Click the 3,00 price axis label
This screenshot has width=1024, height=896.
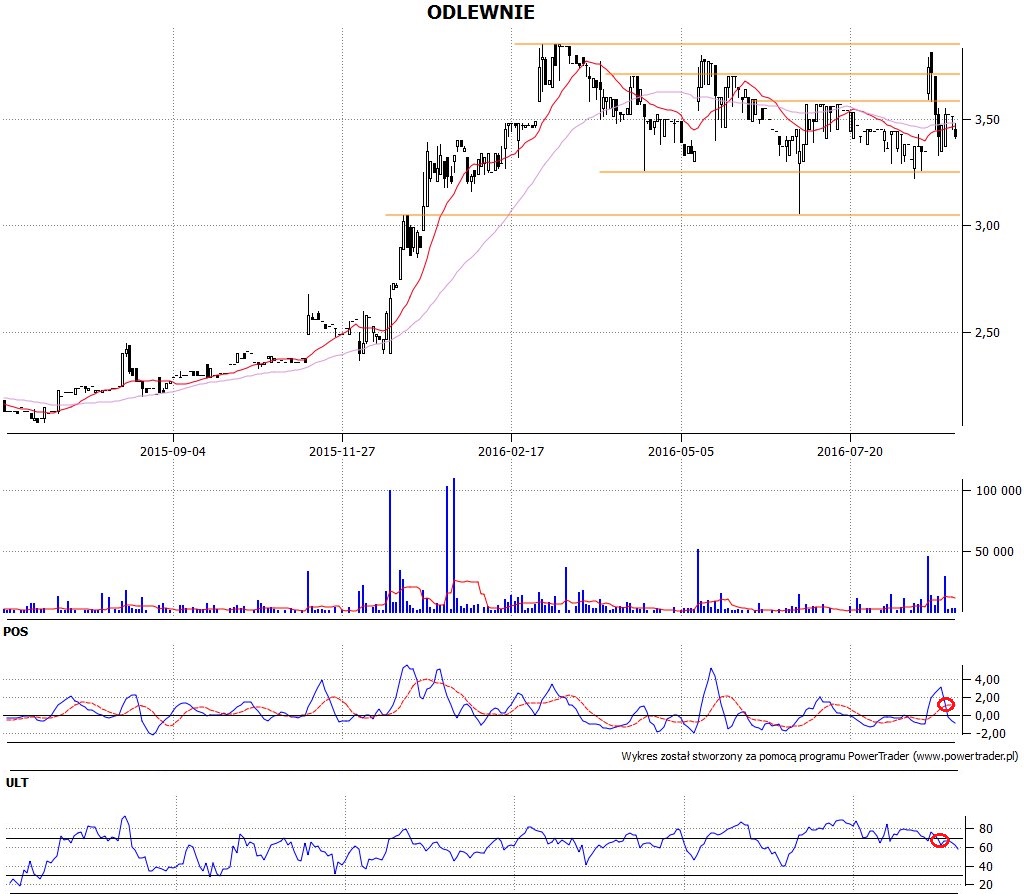[x=987, y=225]
